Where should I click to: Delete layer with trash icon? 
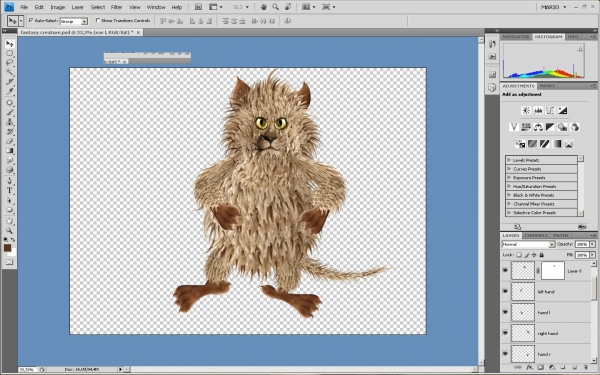coord(585,367)
